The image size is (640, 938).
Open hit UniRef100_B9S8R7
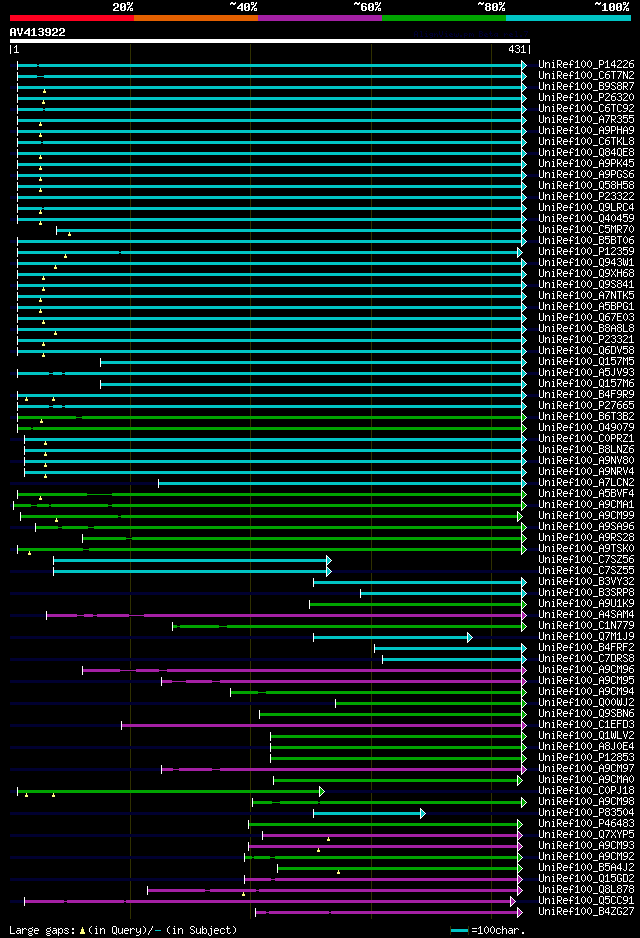586,87
